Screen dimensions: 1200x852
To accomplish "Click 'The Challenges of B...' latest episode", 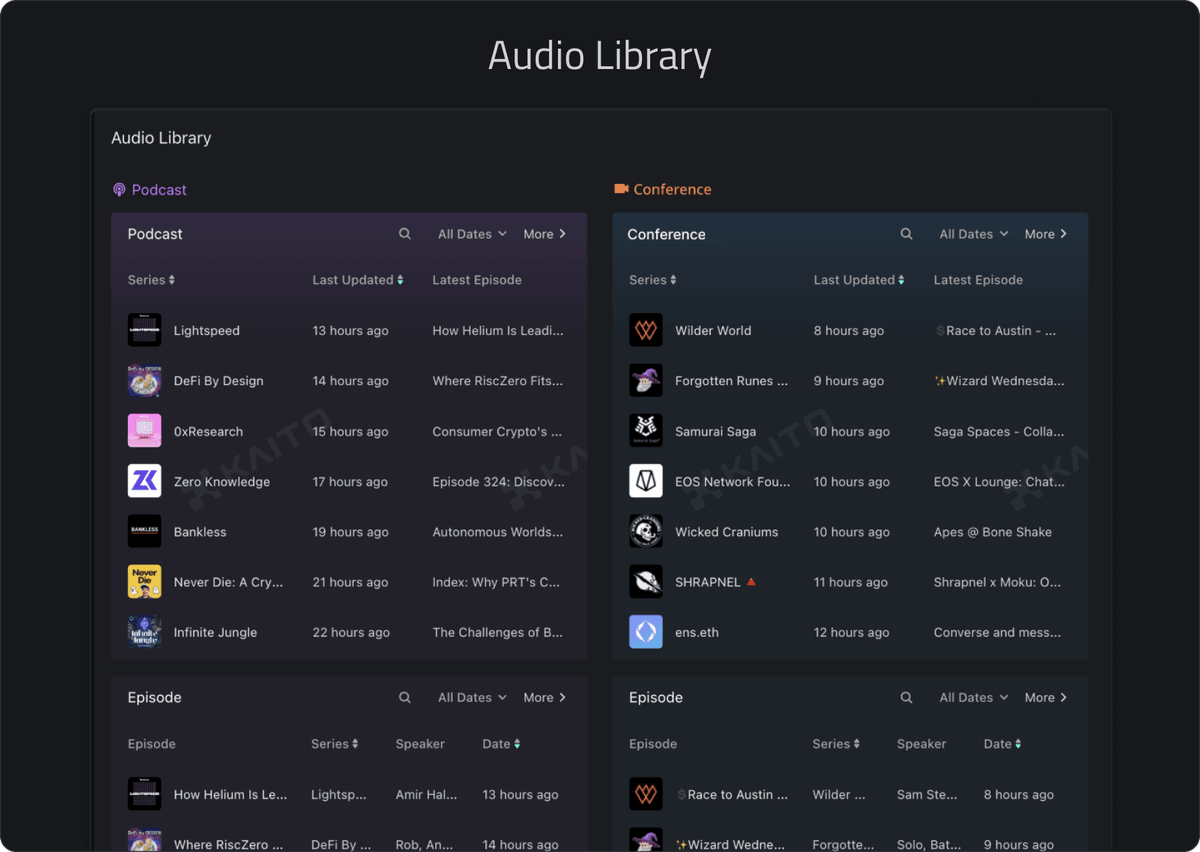I will pyautogui.click(x=498, y=633).
